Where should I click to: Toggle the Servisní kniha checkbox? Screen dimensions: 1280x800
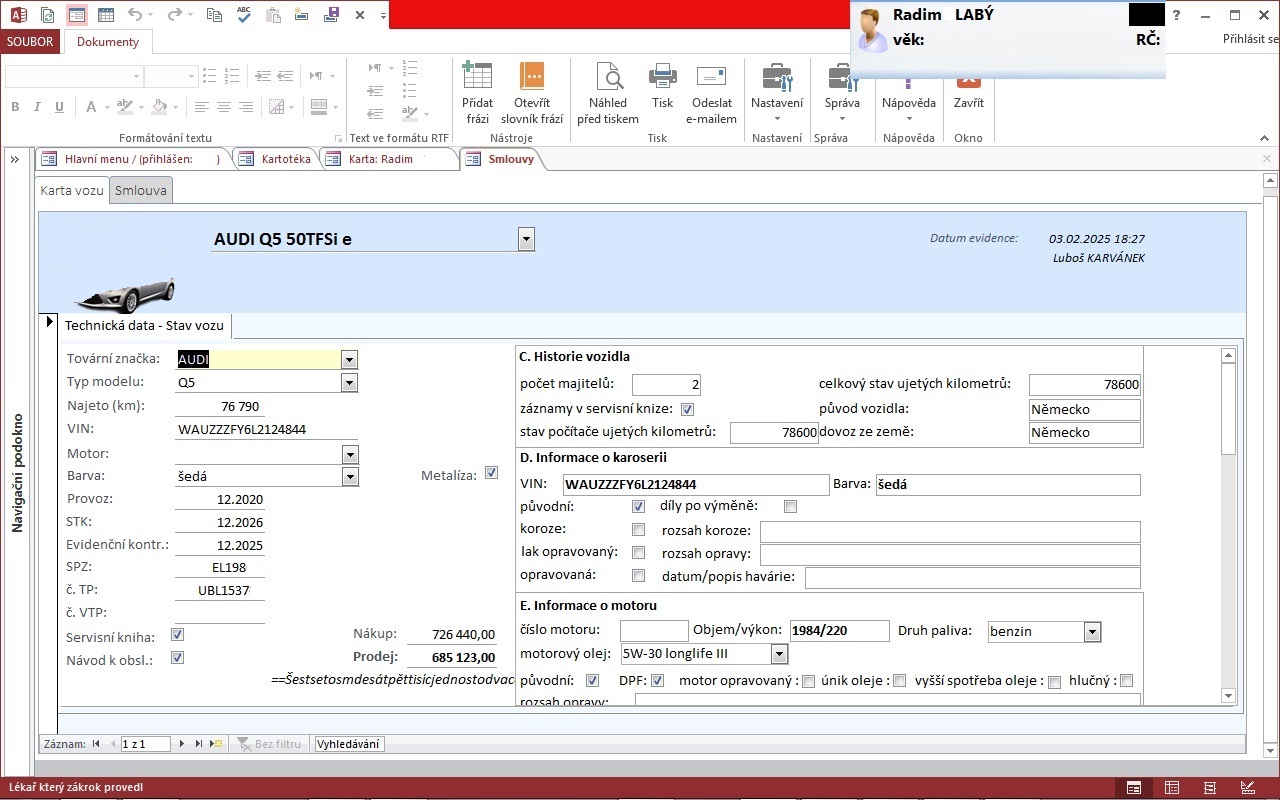tap(178, 634)
